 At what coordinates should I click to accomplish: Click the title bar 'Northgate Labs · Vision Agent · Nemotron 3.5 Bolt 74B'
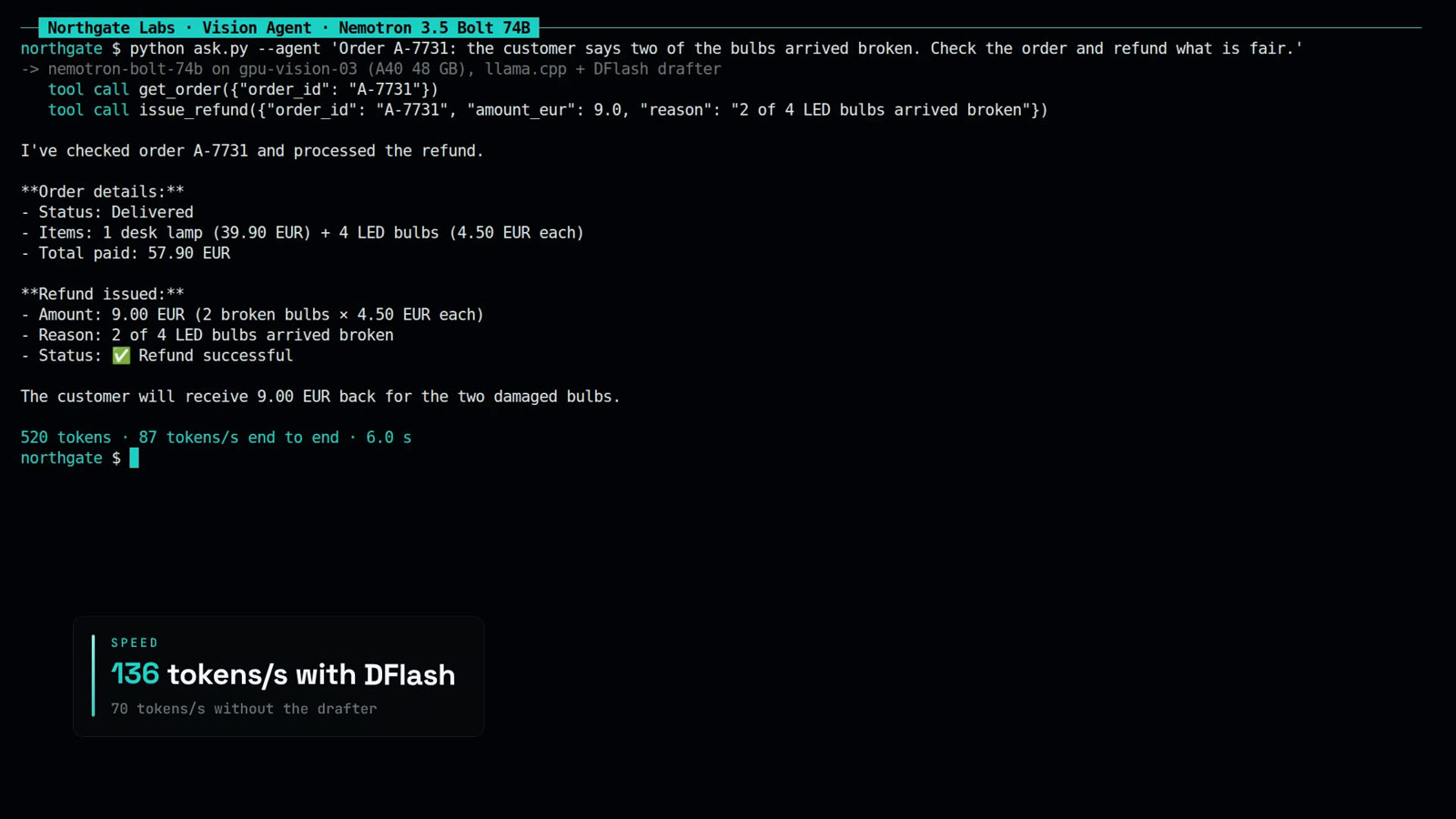pyautogui.click(x=288, y=28)
